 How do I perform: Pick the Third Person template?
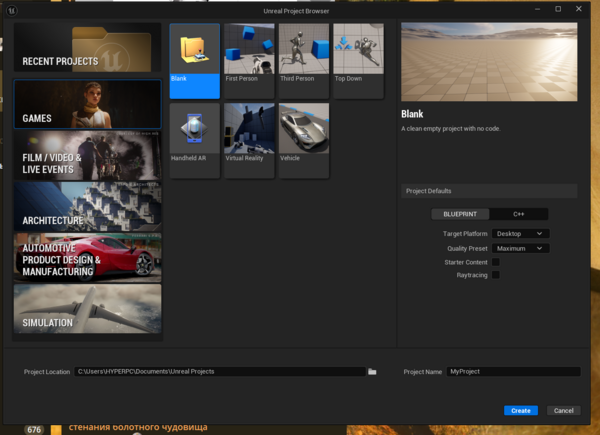[304, 60]
